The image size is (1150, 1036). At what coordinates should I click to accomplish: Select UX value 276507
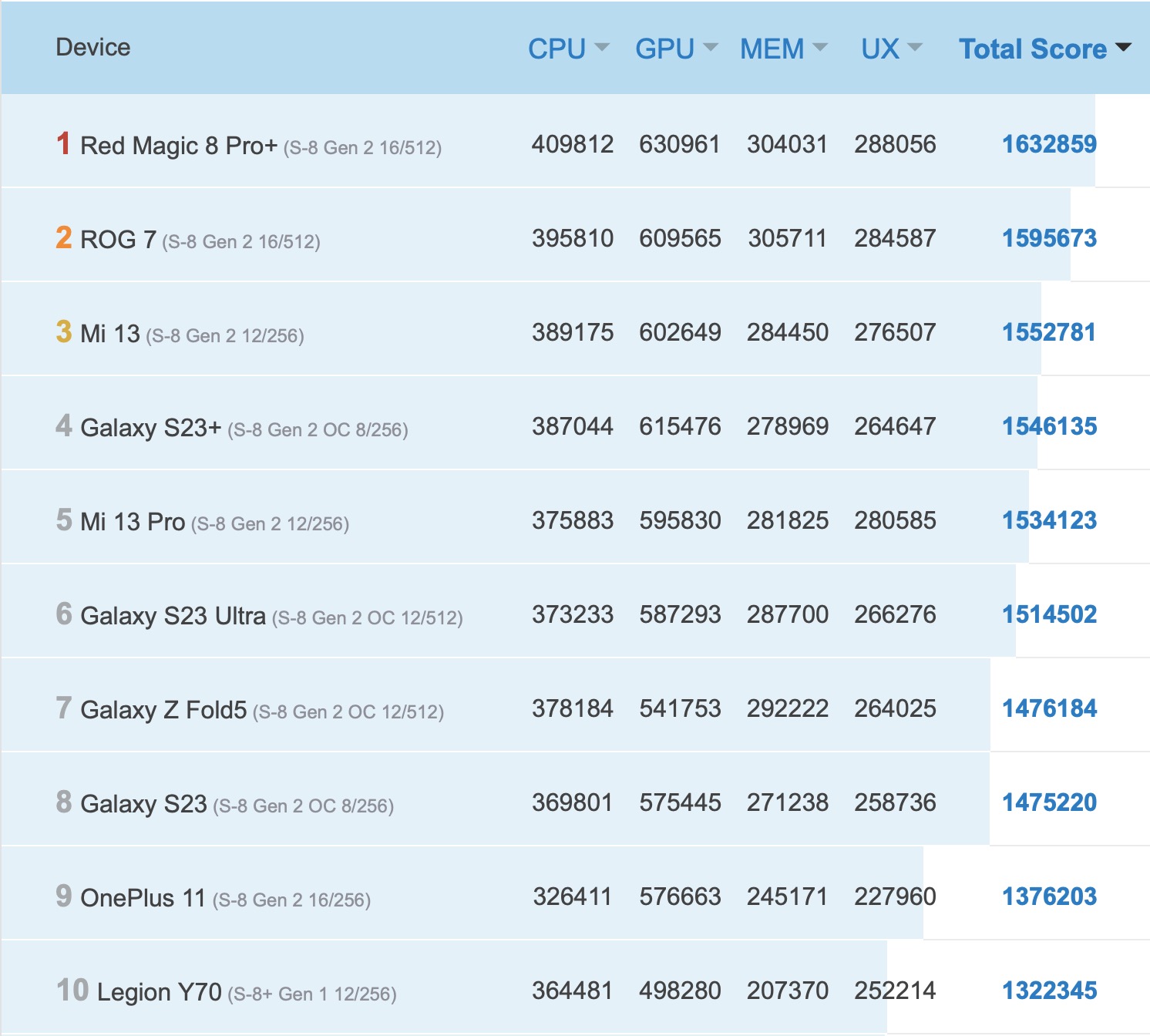(x=895, y=332)
